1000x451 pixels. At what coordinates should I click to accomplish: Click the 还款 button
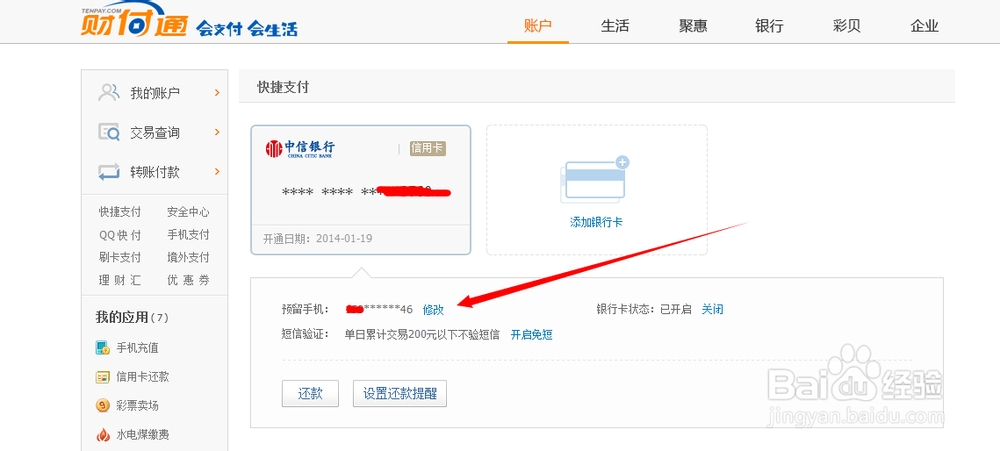click(310, 394)
